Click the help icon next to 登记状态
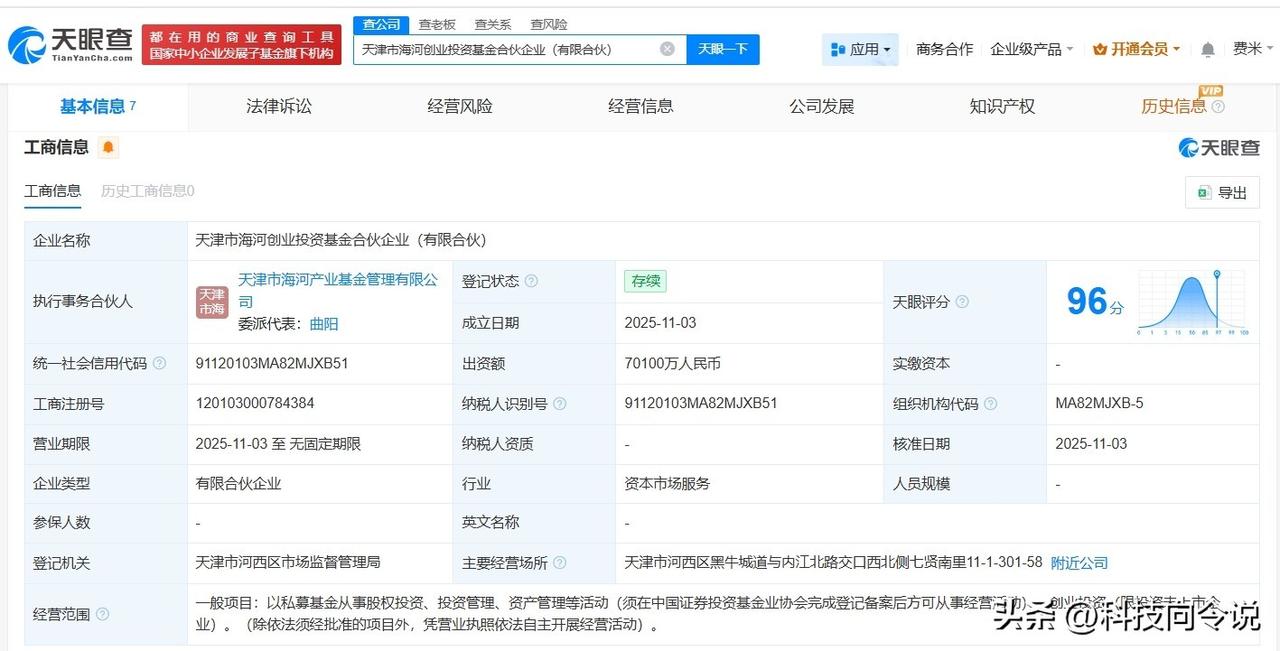 tap(533, 281)
